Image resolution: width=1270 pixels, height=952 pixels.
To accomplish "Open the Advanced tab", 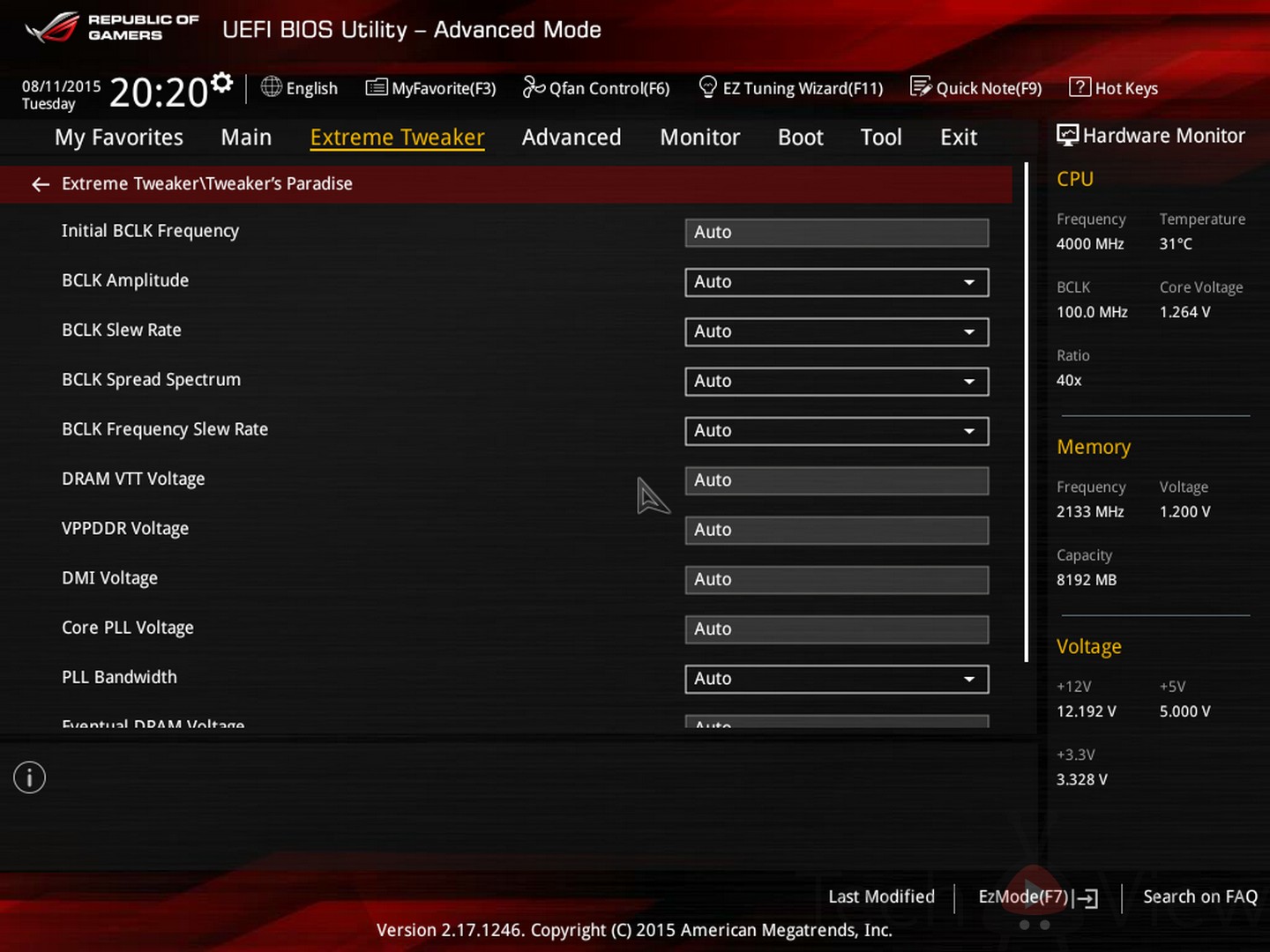I will (571, 138).
